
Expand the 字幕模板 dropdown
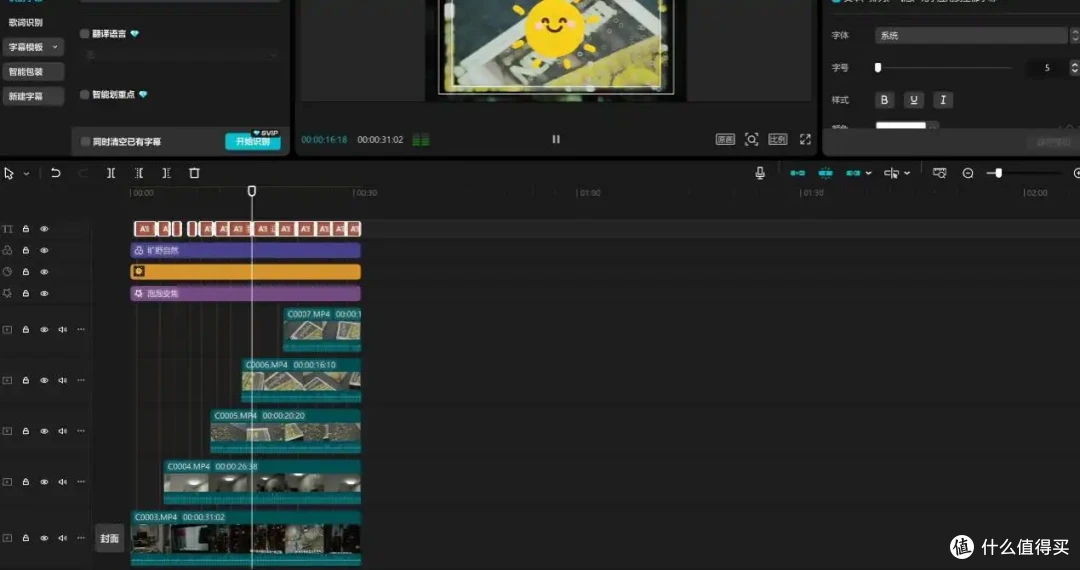33,47
